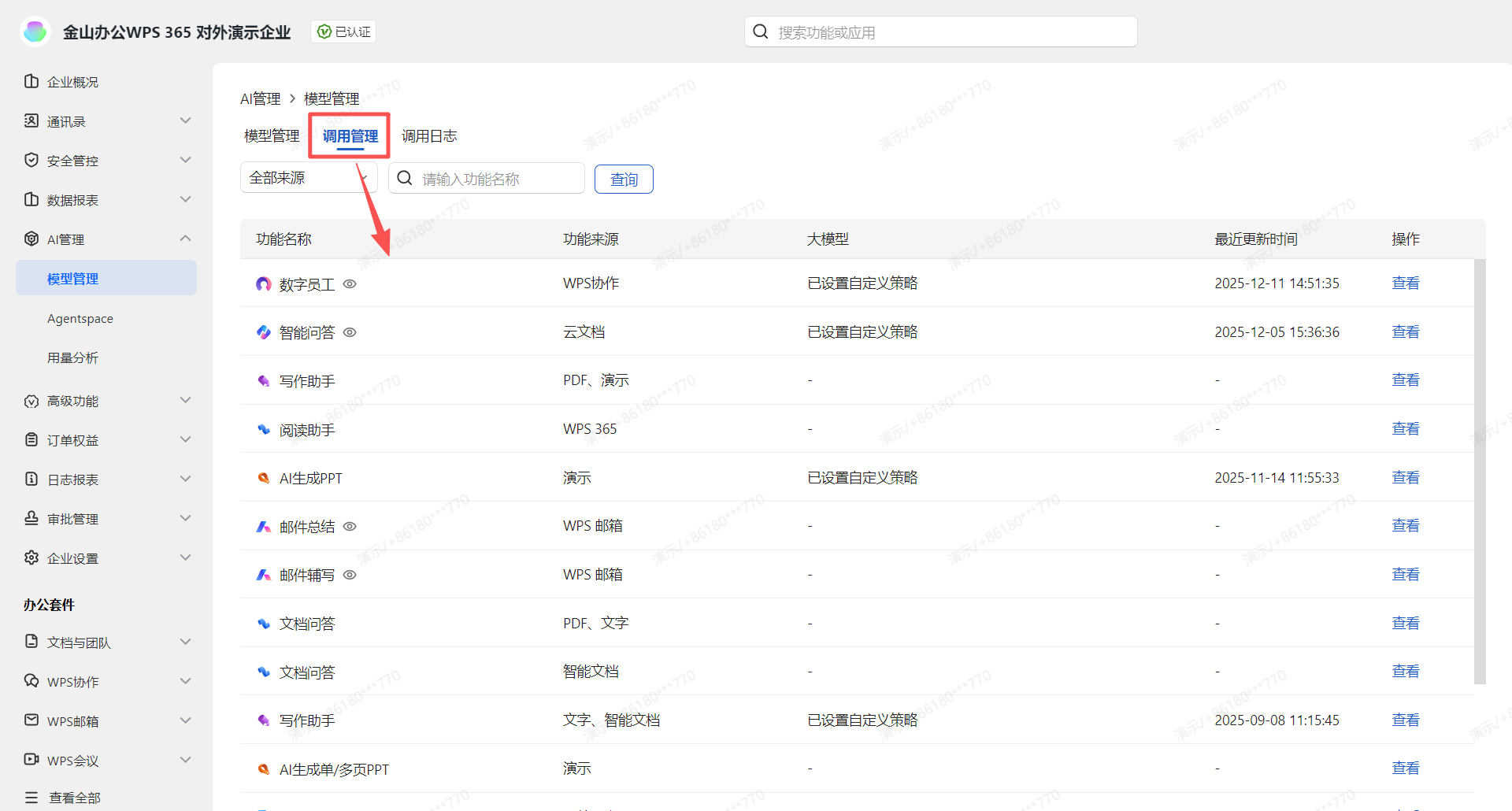This screenshot has height=811, width=1512.
Task: Click the 数字员工 feature icon
Action: [x=264, y=283]
